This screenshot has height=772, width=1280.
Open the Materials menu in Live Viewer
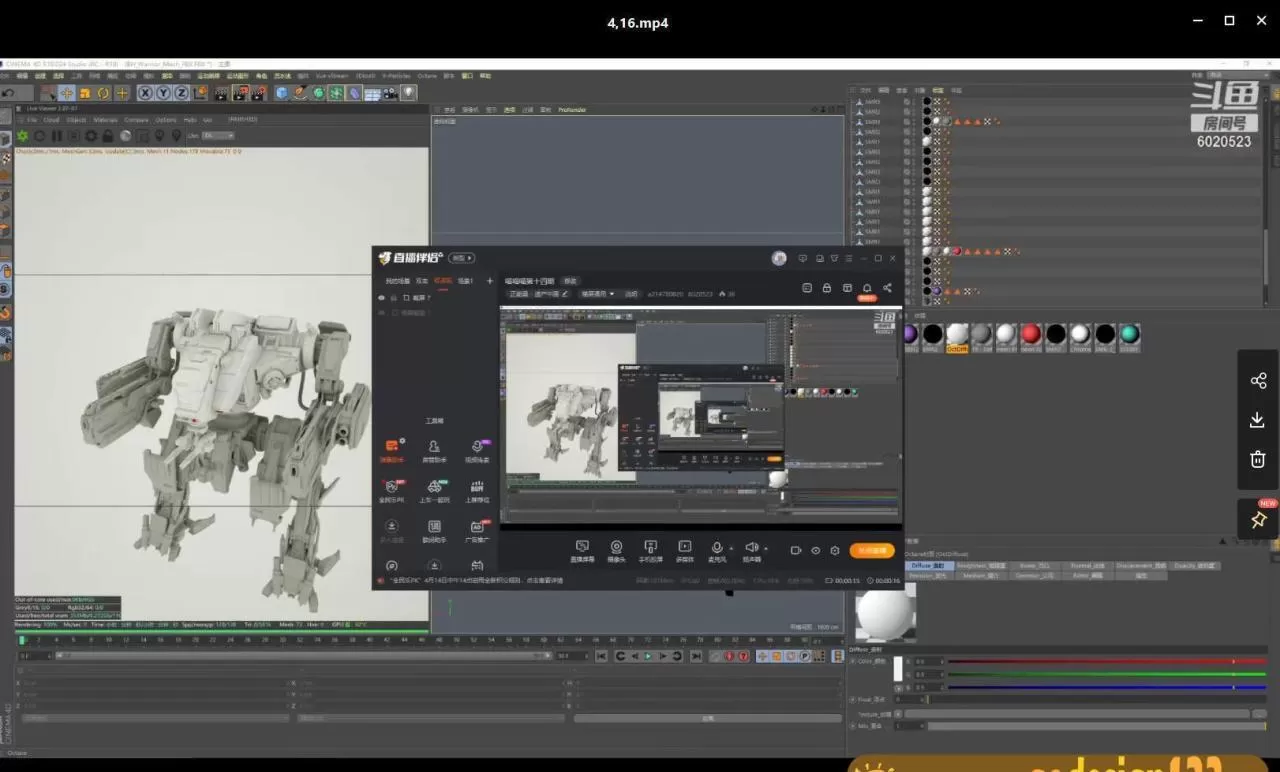105,120
